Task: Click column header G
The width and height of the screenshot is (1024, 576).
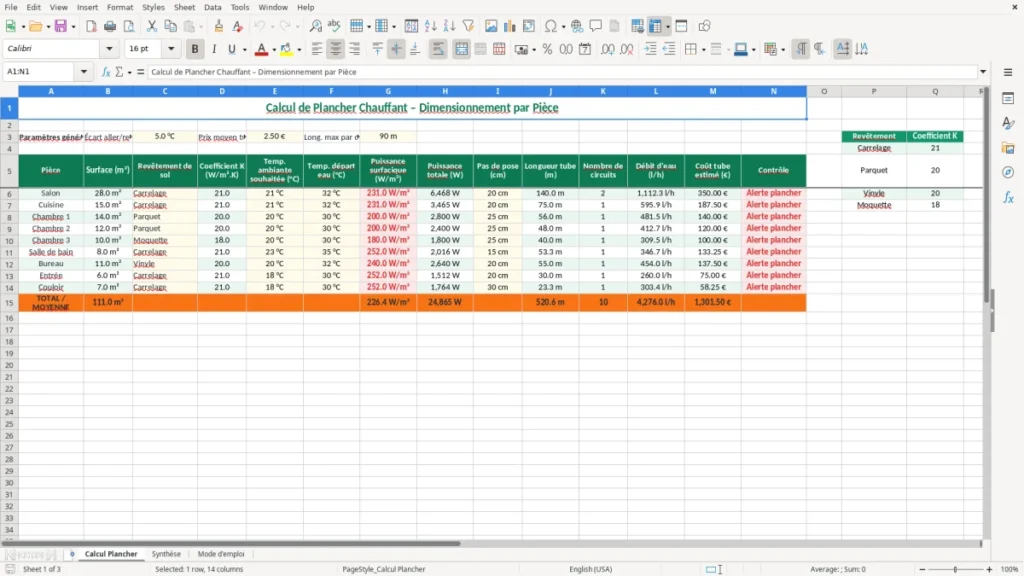Action: pos(388,91)
